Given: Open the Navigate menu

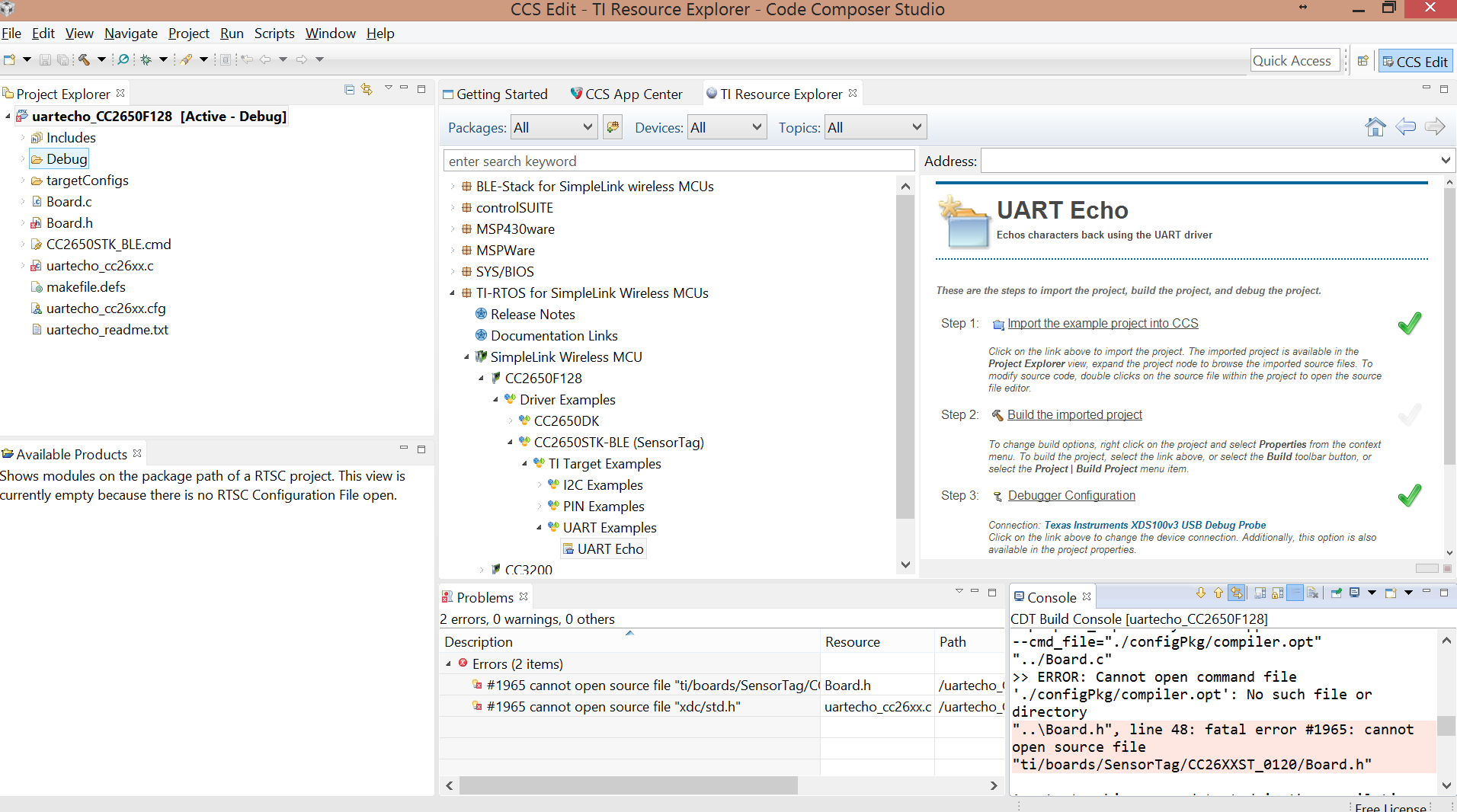Looking at the screenshot, I should coord(130,34).
